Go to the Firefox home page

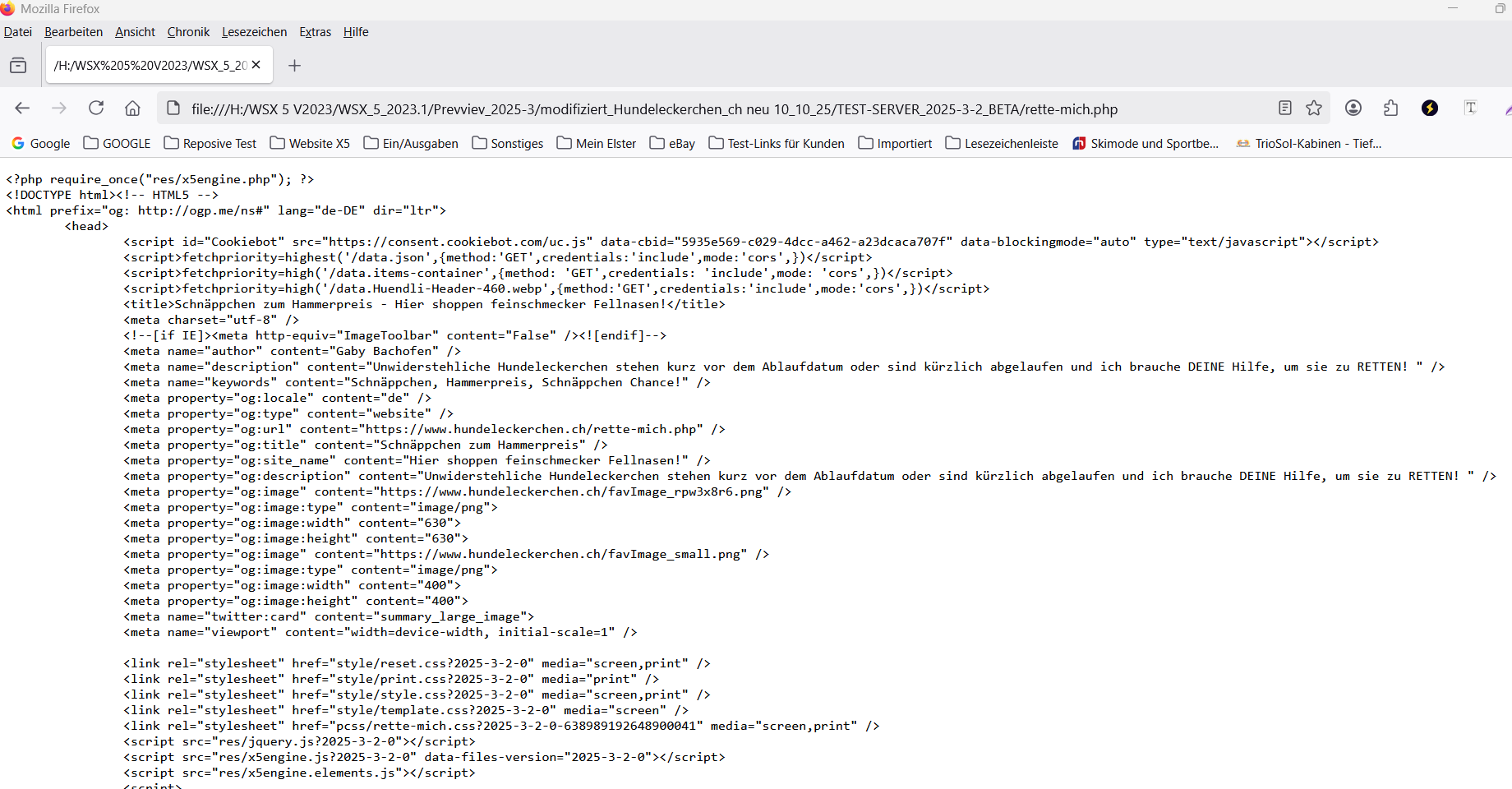coord(132,108)
